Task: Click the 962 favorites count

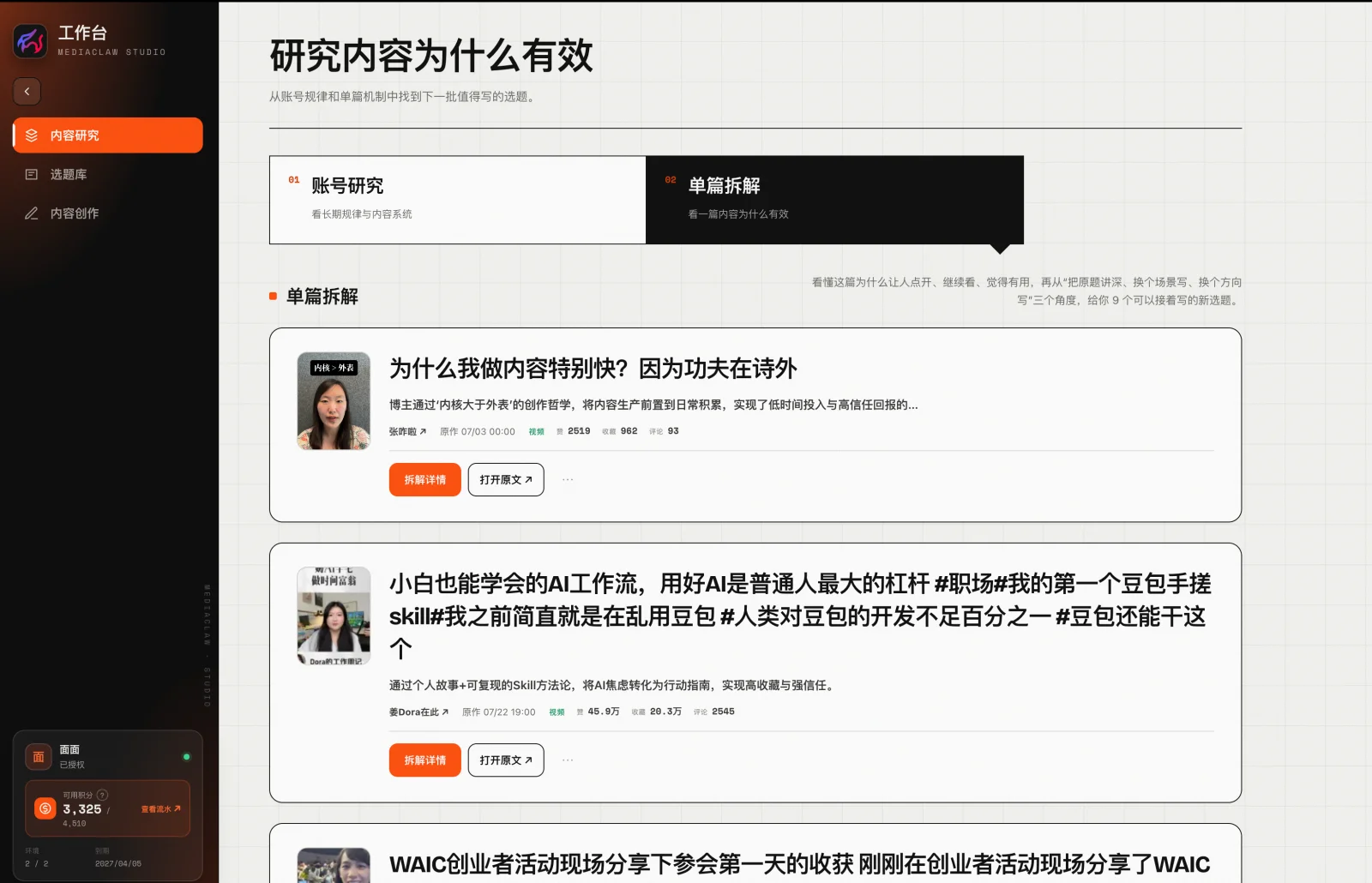Action: (629, 431)
